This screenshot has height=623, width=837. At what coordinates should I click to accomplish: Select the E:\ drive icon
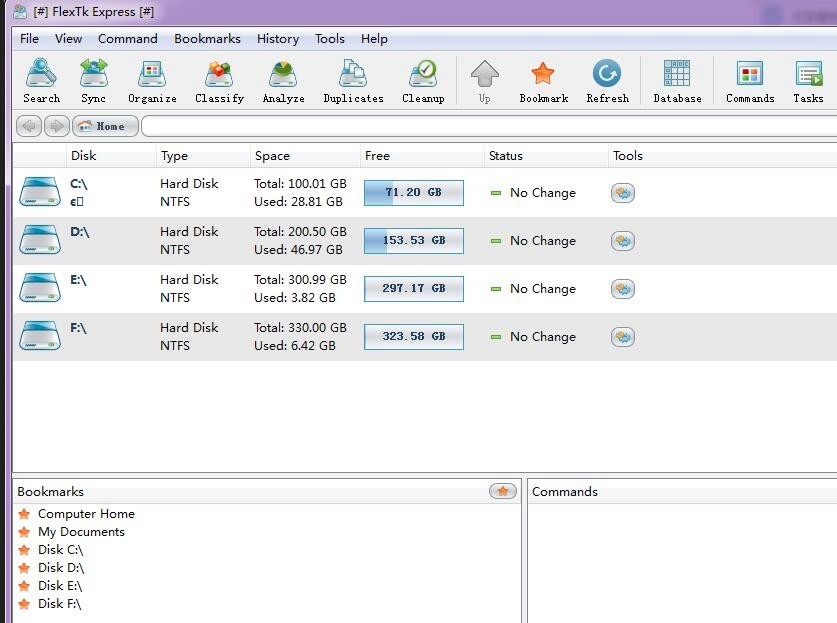(40, 288)
